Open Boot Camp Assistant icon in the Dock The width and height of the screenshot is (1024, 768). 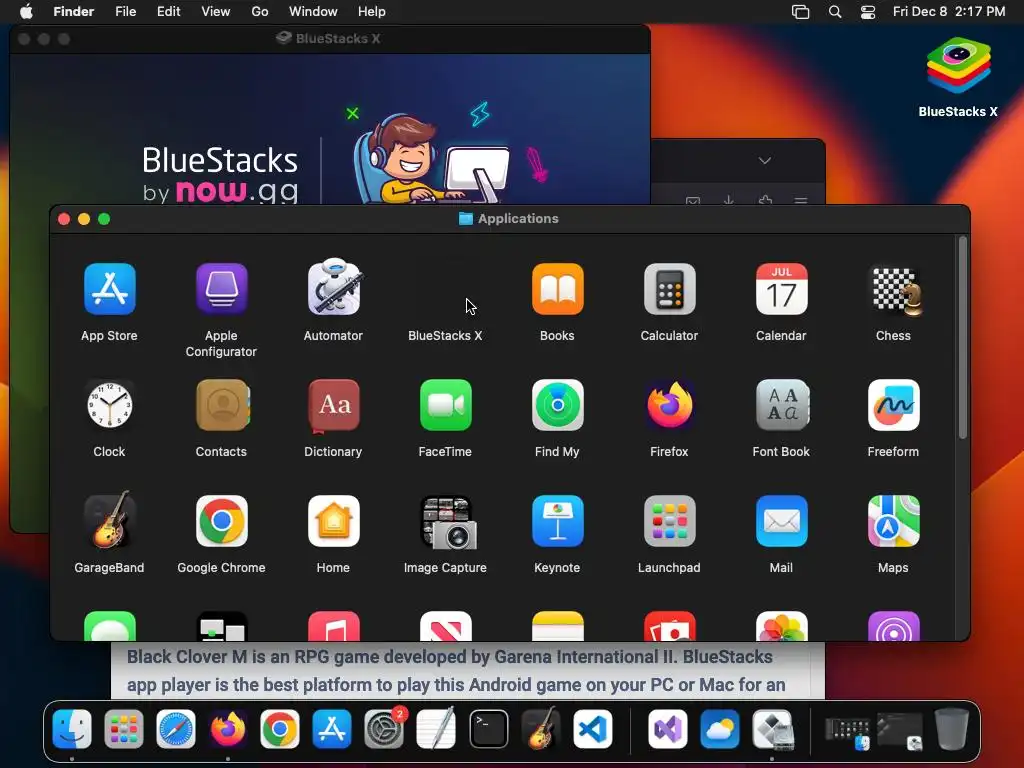(773, 729)
